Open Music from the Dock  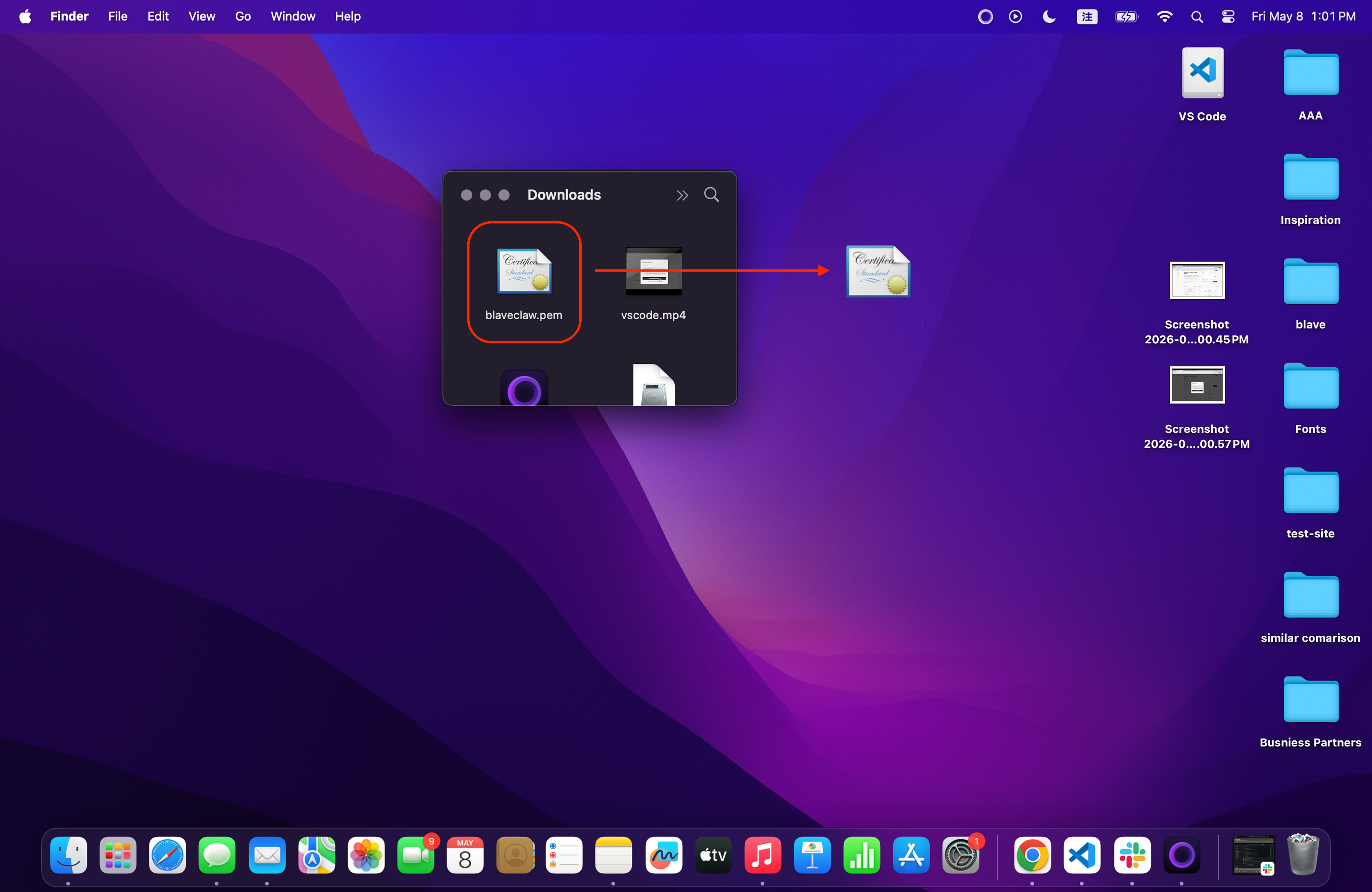[x=763, y=855]
